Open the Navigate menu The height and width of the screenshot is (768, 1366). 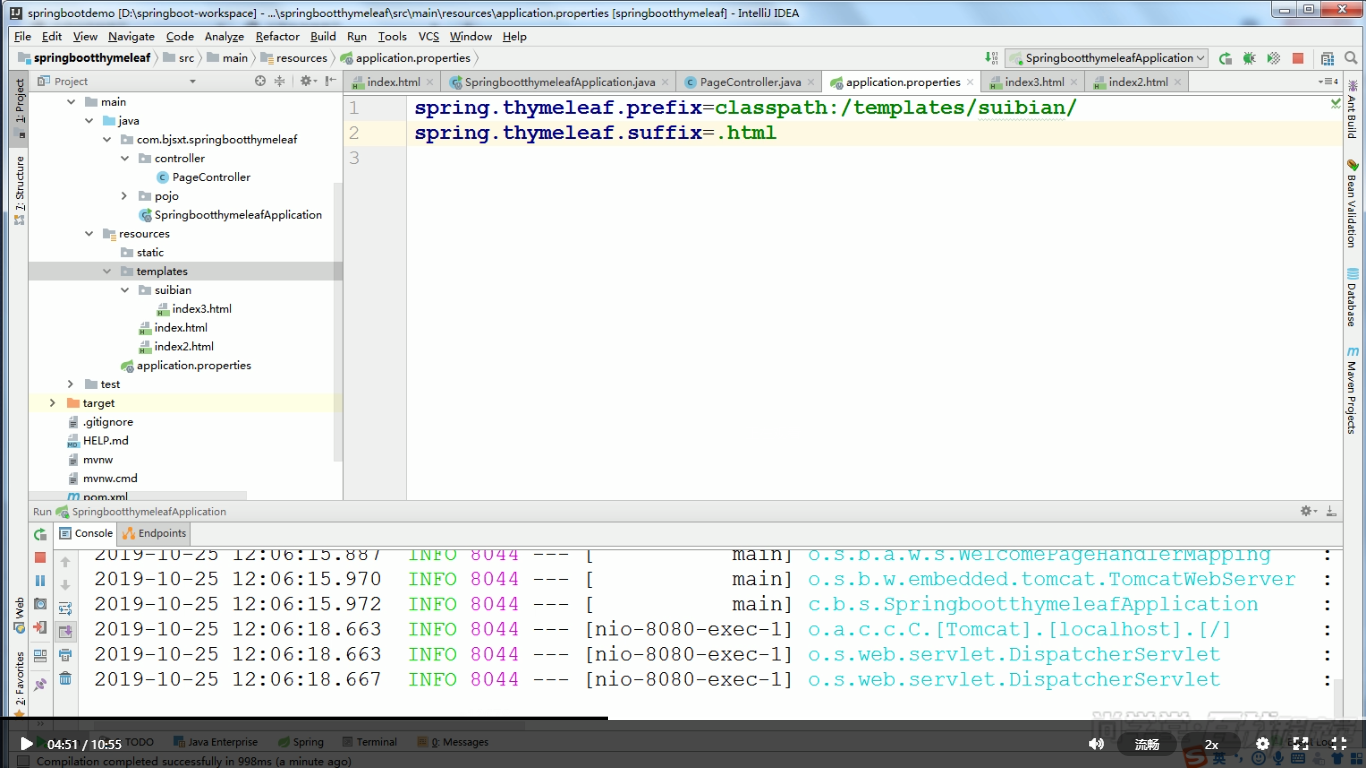click(x=132, y=36)
